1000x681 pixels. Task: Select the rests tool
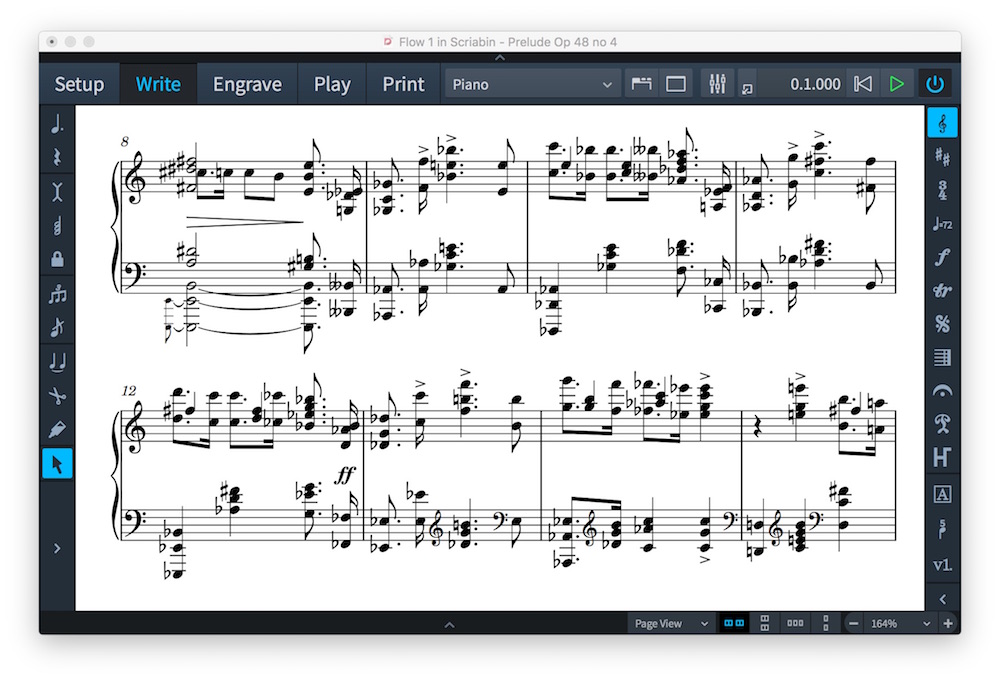57,157
